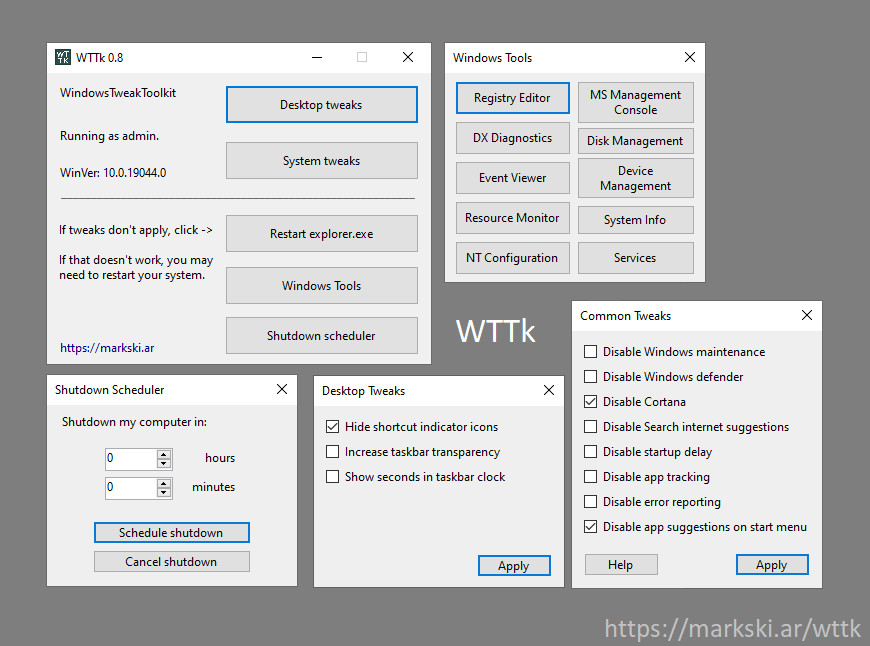This screenshot has height=646, width=870.
Task: Open NT Configuration
Action: point(513,258)
